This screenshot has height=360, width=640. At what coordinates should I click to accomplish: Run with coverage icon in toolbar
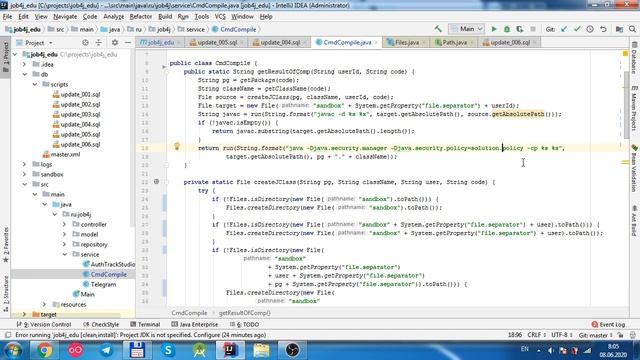point(520,29)
